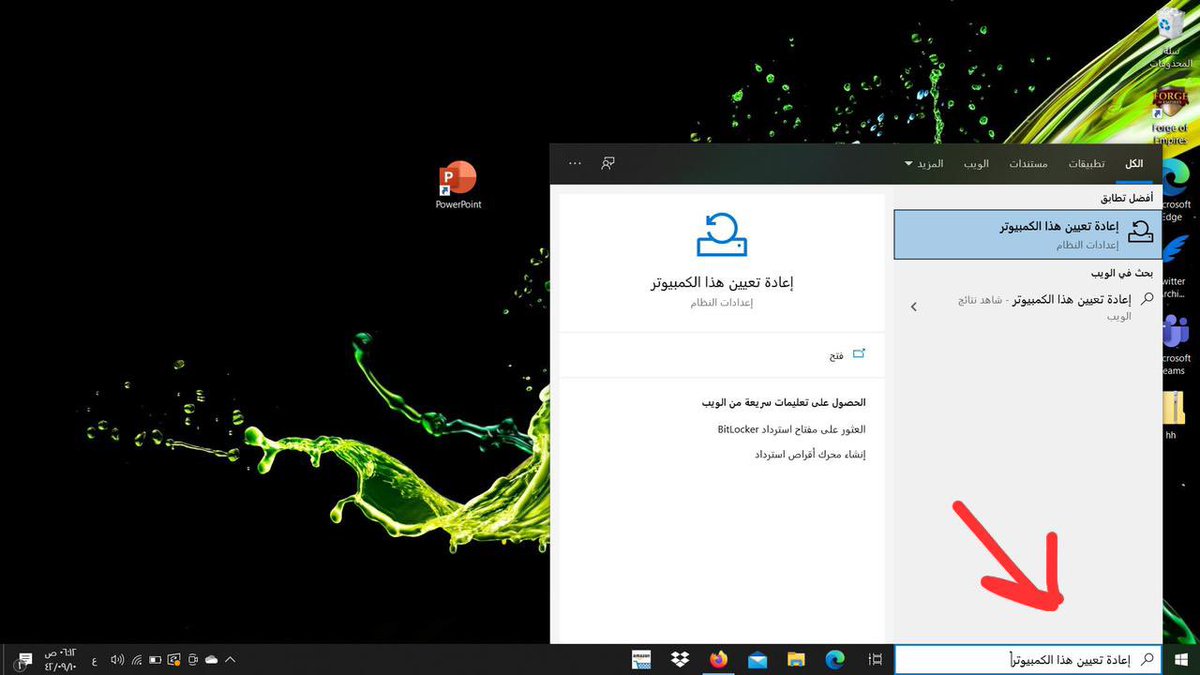Open the OneDrive cloud tray icon
This screenshot has width=1200, height=675.
click(211, 660)
